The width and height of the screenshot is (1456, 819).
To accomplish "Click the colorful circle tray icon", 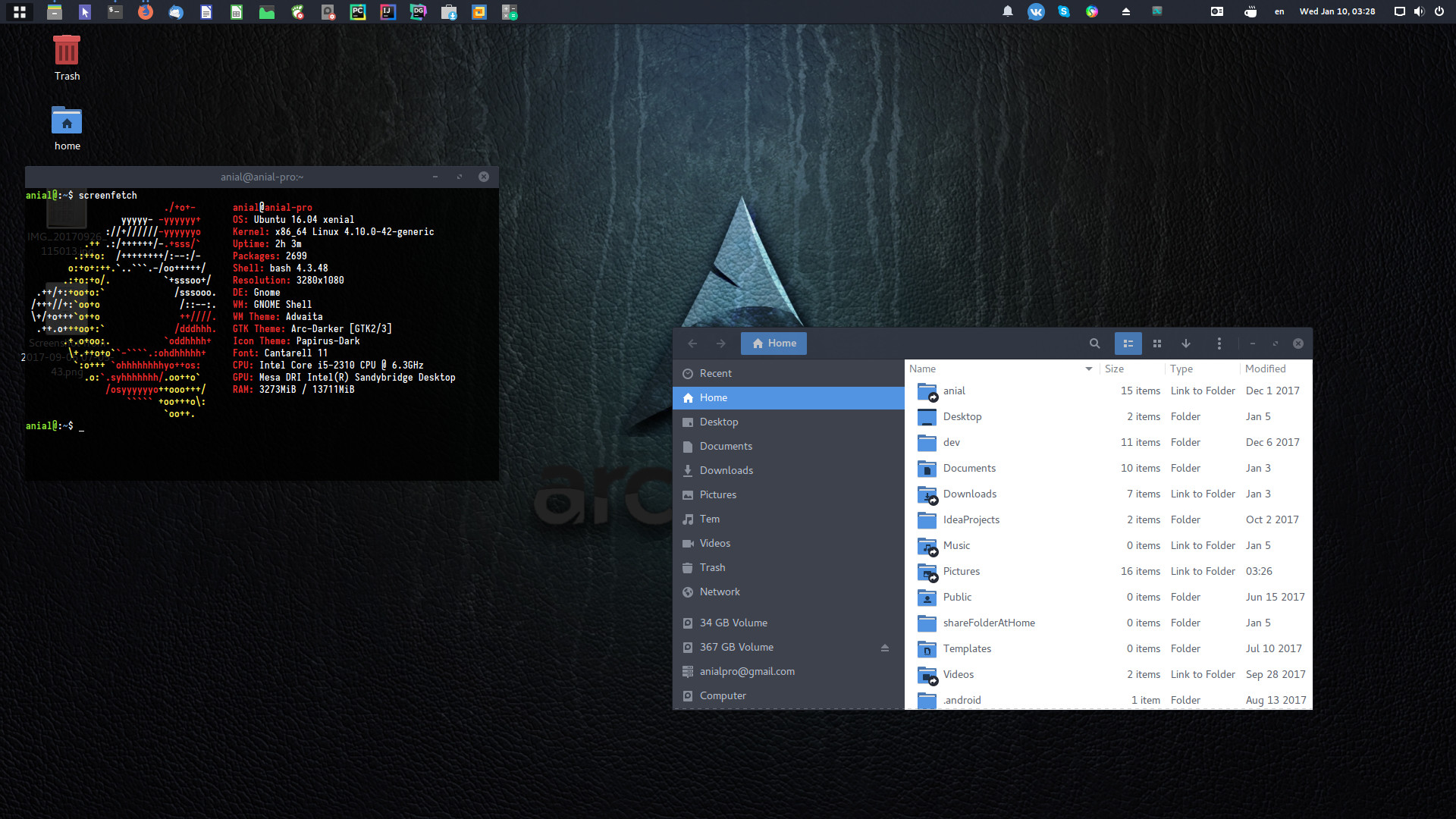I will [x=1092, y=11].
